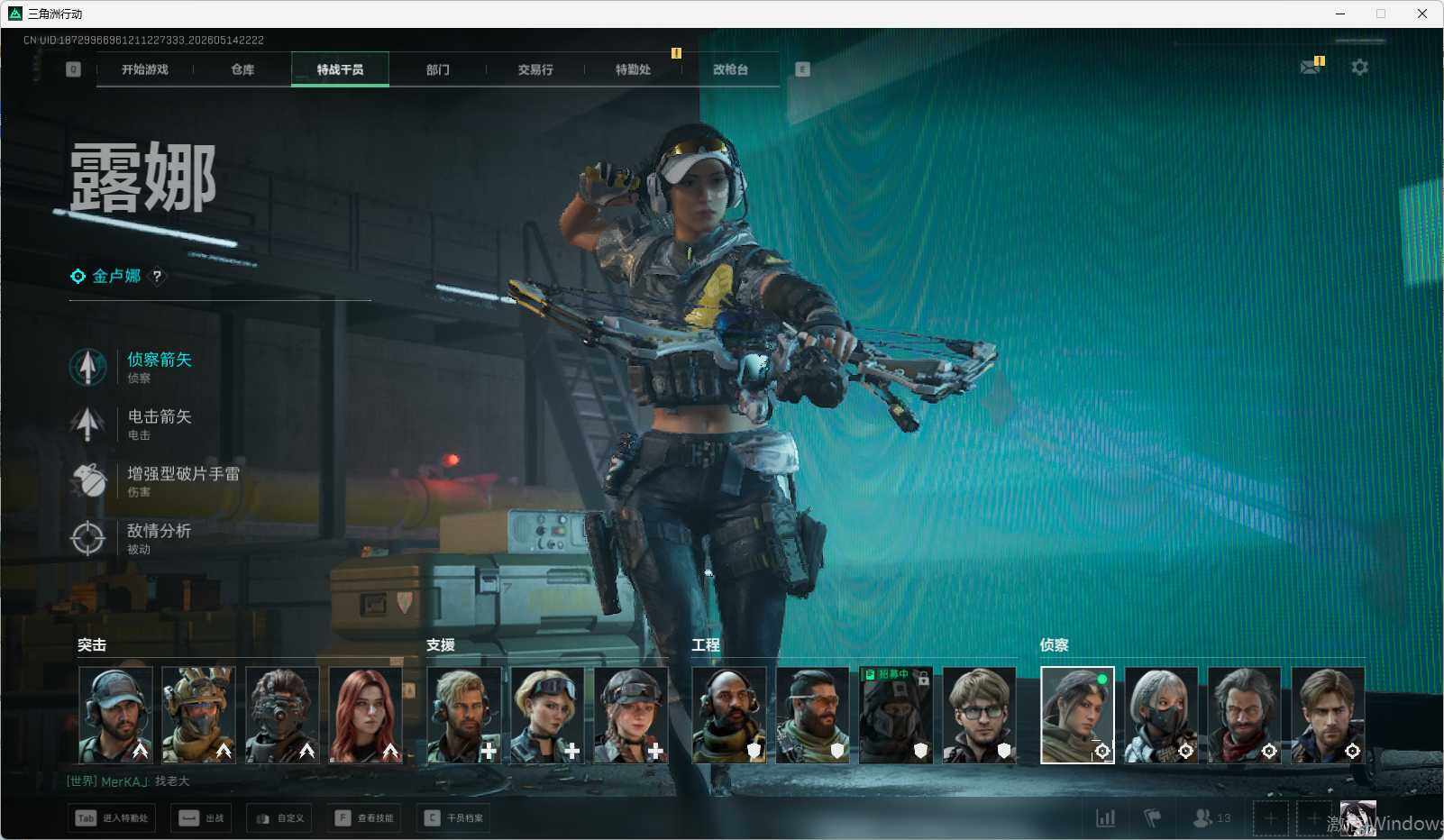The height and width of the screenshot is (840, 1444).
Task: Open the world chat message from MerKAJ
Action: click(128, 781)
